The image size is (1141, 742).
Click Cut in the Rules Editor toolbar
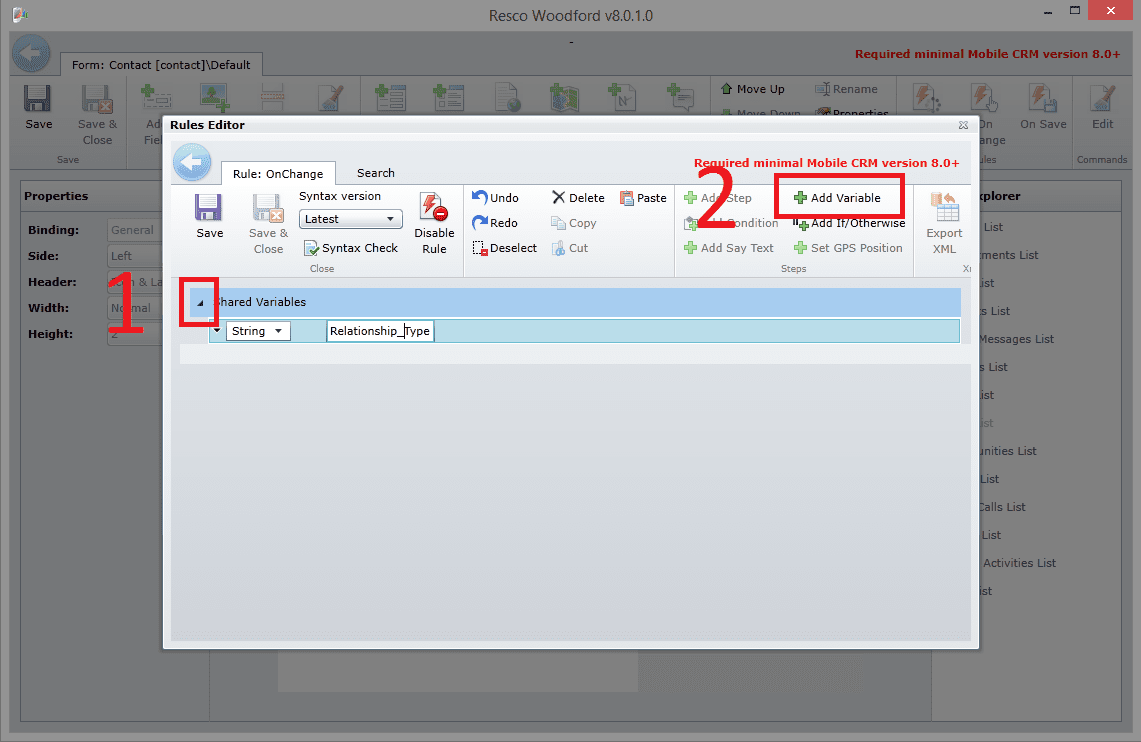point(570,248)
